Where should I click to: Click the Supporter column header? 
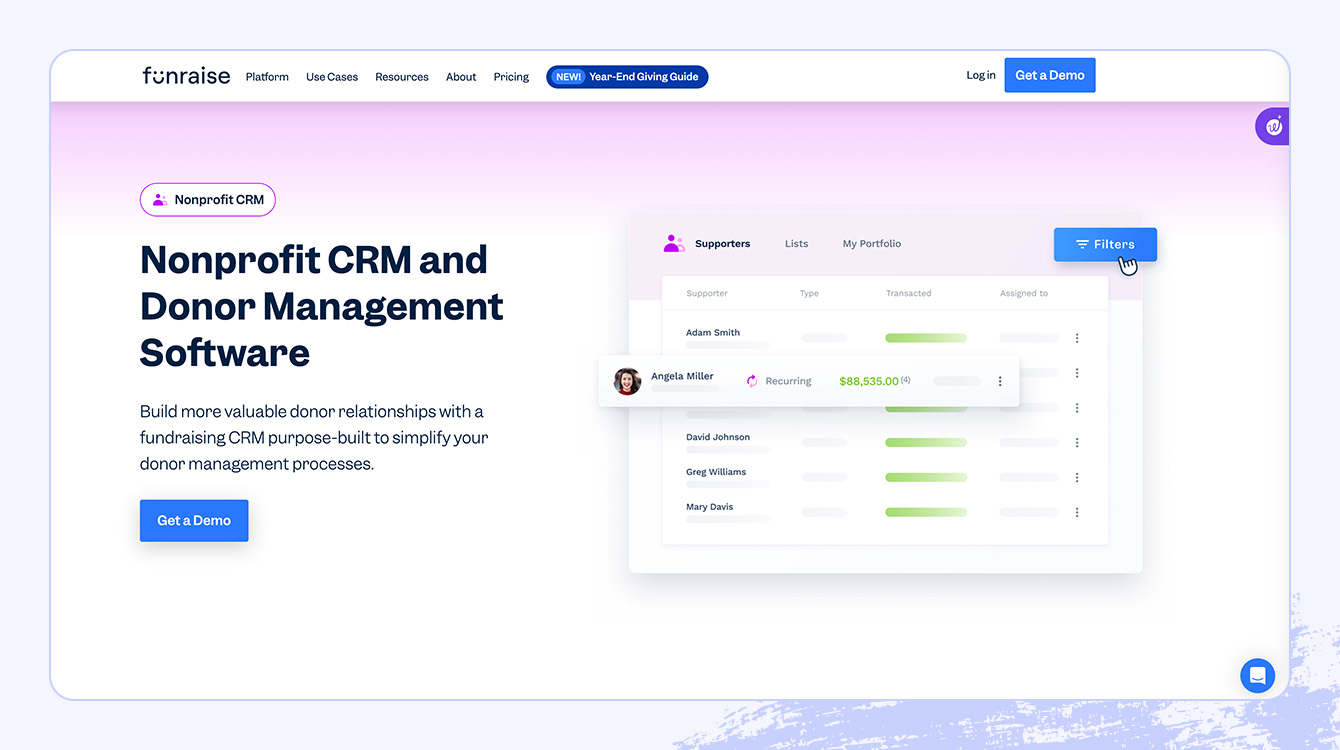click(707, 294)
